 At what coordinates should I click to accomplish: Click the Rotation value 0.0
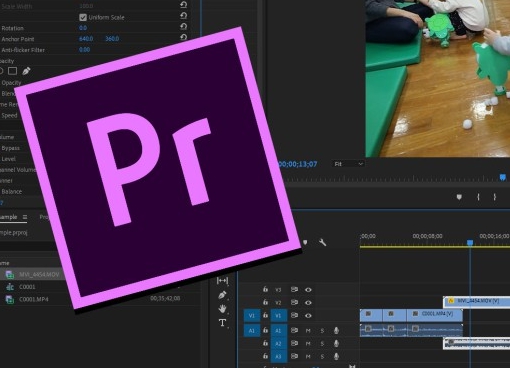coord(83,28)
